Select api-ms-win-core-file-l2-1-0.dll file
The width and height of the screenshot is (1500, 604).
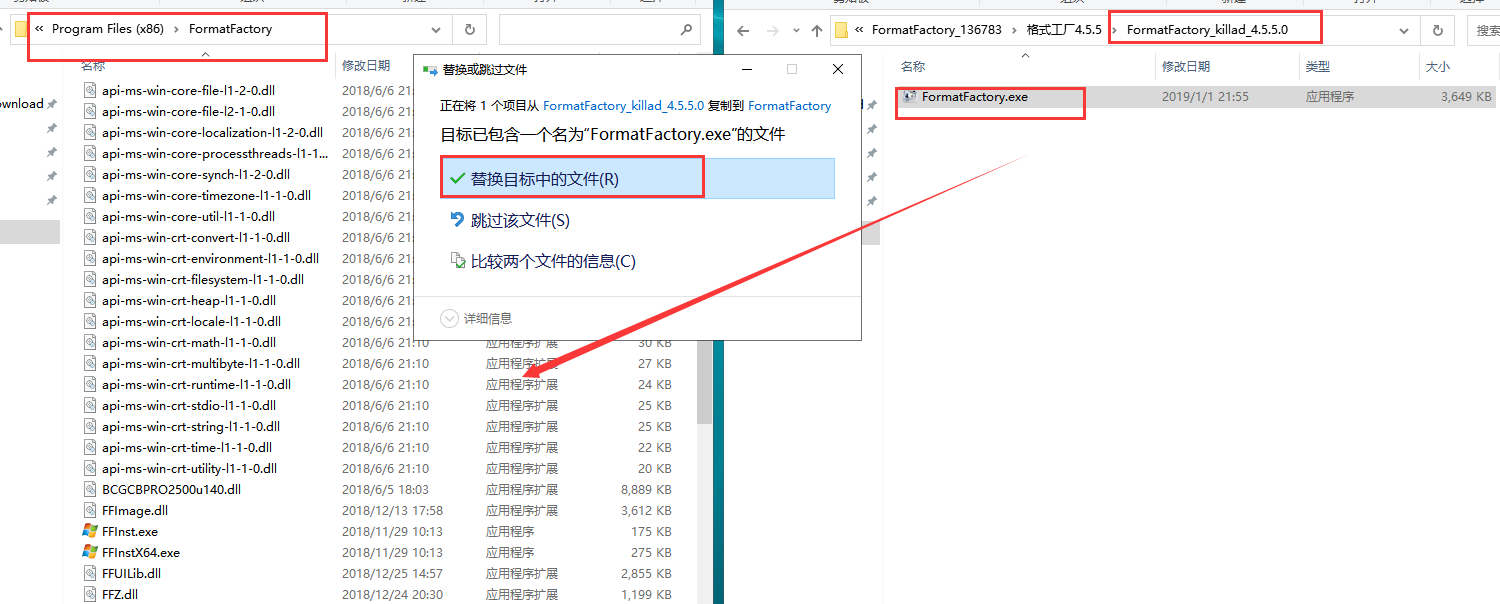click(x=188, y=111)
